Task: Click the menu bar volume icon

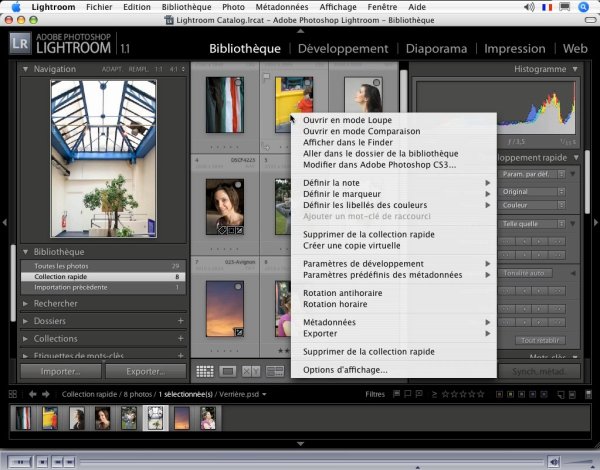Action: point(529,7)
